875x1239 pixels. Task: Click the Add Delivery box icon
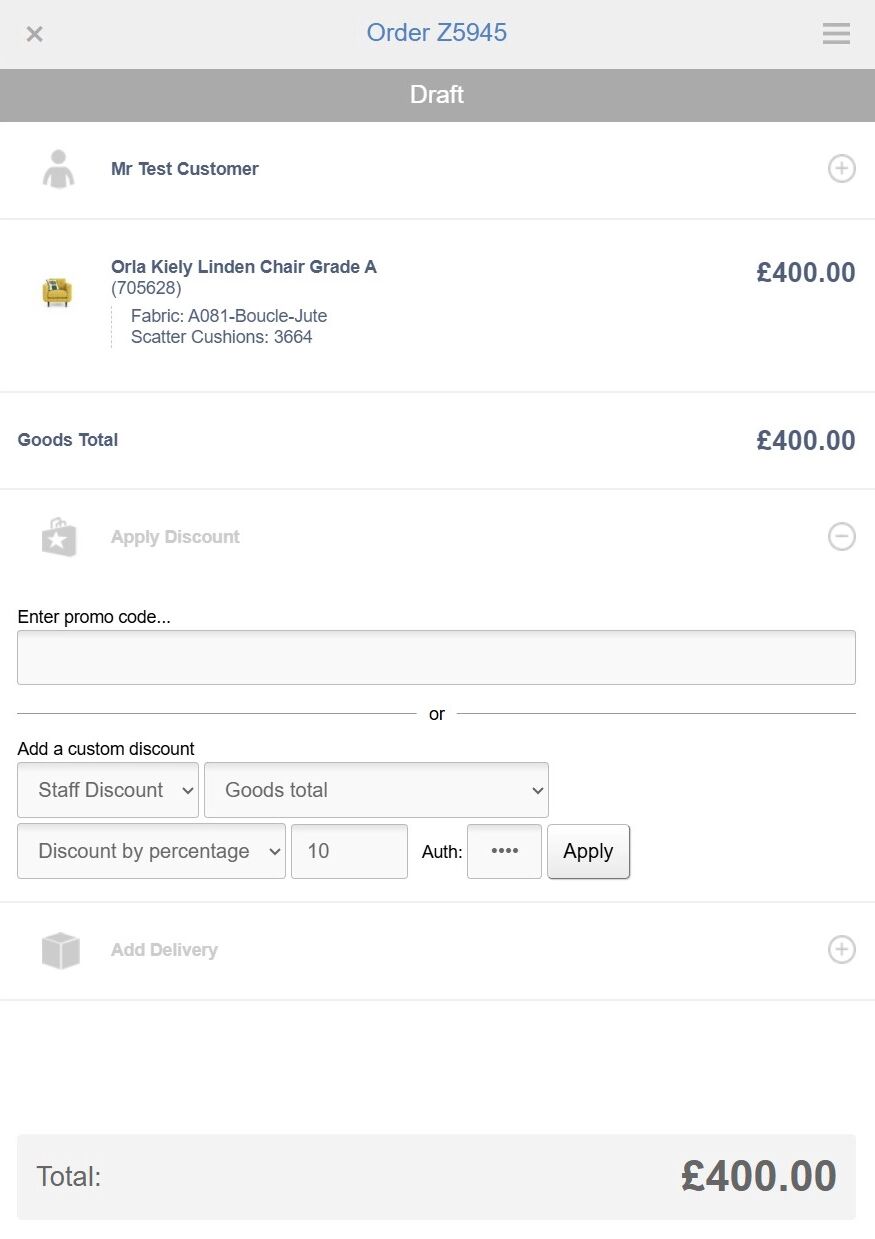(60, 950)
